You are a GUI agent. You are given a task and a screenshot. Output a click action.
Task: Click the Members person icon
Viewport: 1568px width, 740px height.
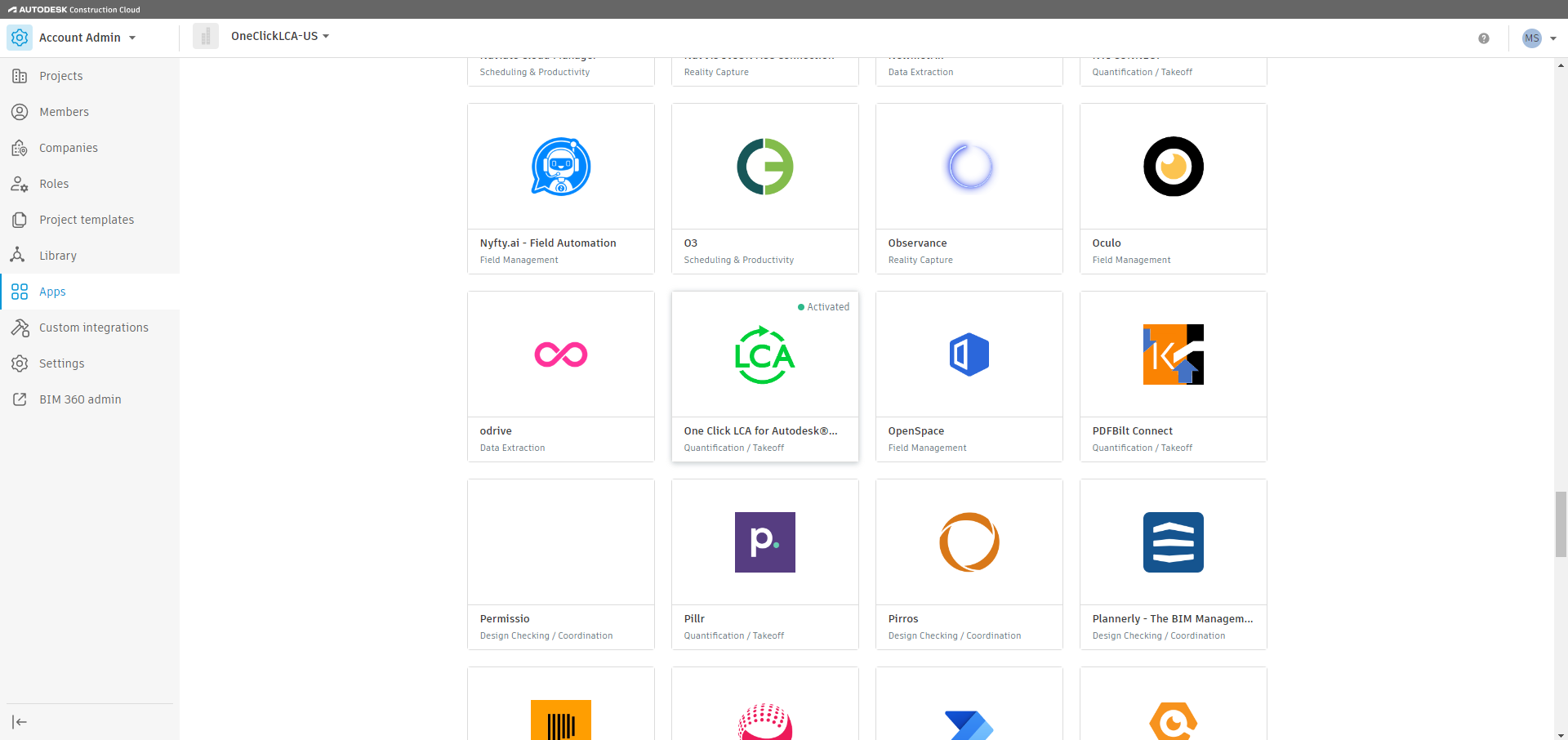tap(20, 112)
